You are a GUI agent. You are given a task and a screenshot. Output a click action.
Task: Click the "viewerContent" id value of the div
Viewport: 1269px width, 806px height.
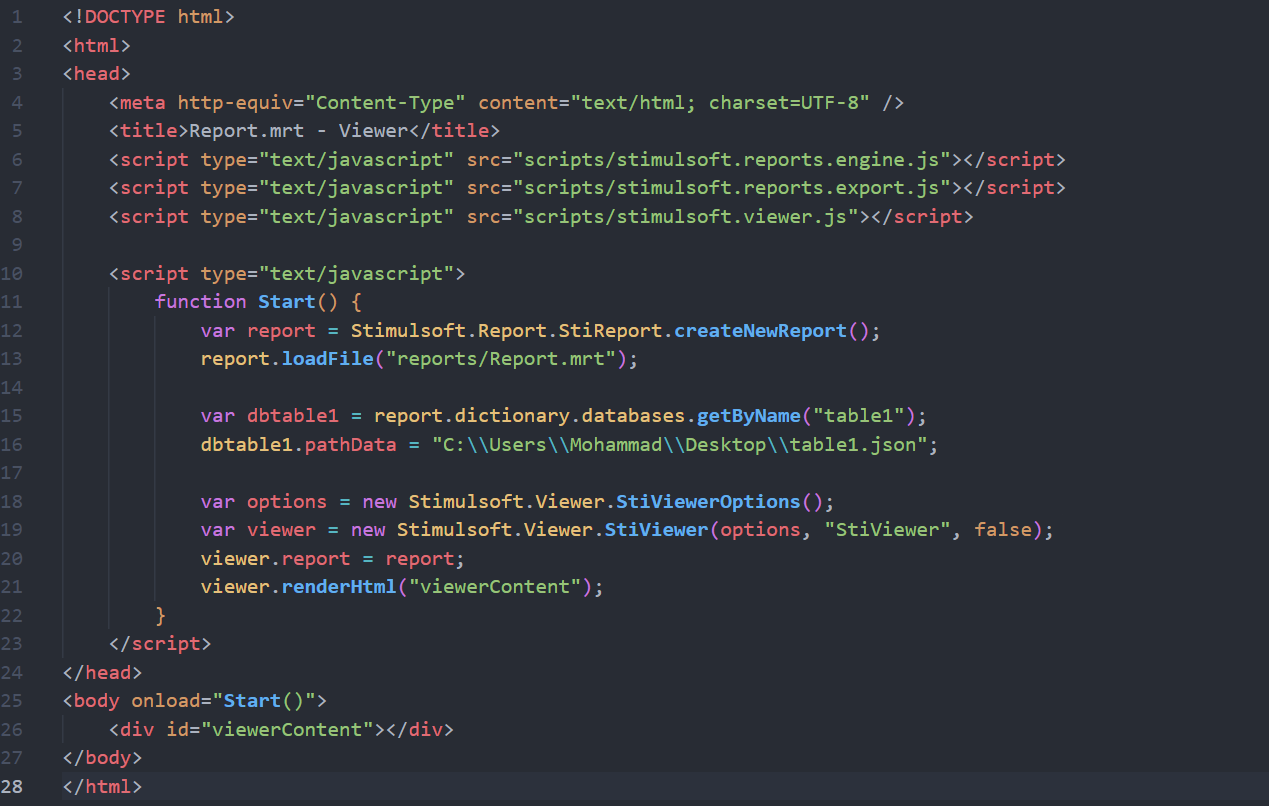click(288, 729)
